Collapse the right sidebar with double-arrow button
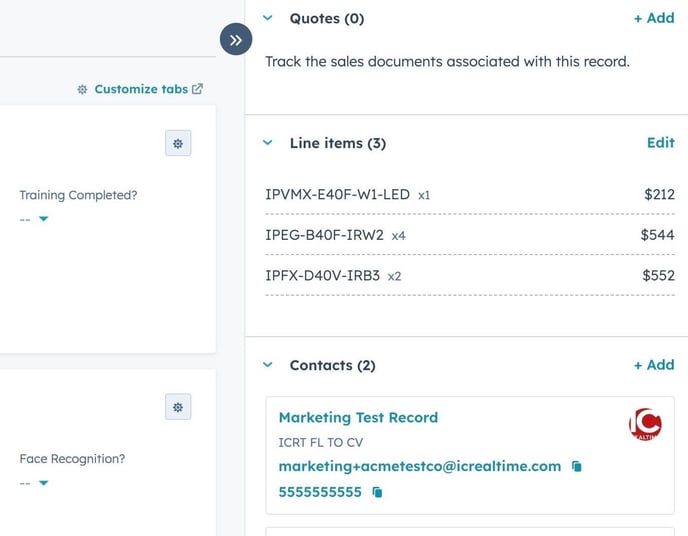The image size is (688, 536). click(236, 40)
